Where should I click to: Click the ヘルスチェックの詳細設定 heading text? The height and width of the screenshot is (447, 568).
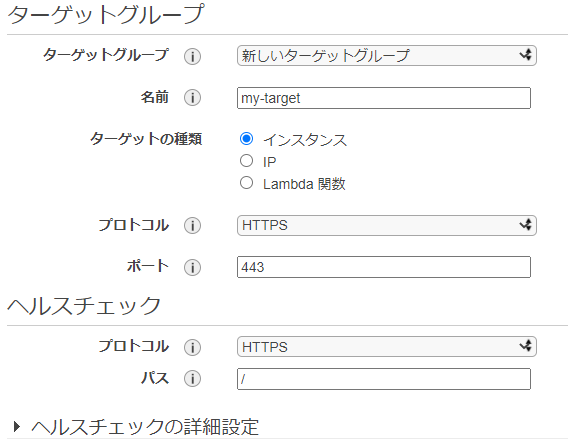click(x=145, y=427)
